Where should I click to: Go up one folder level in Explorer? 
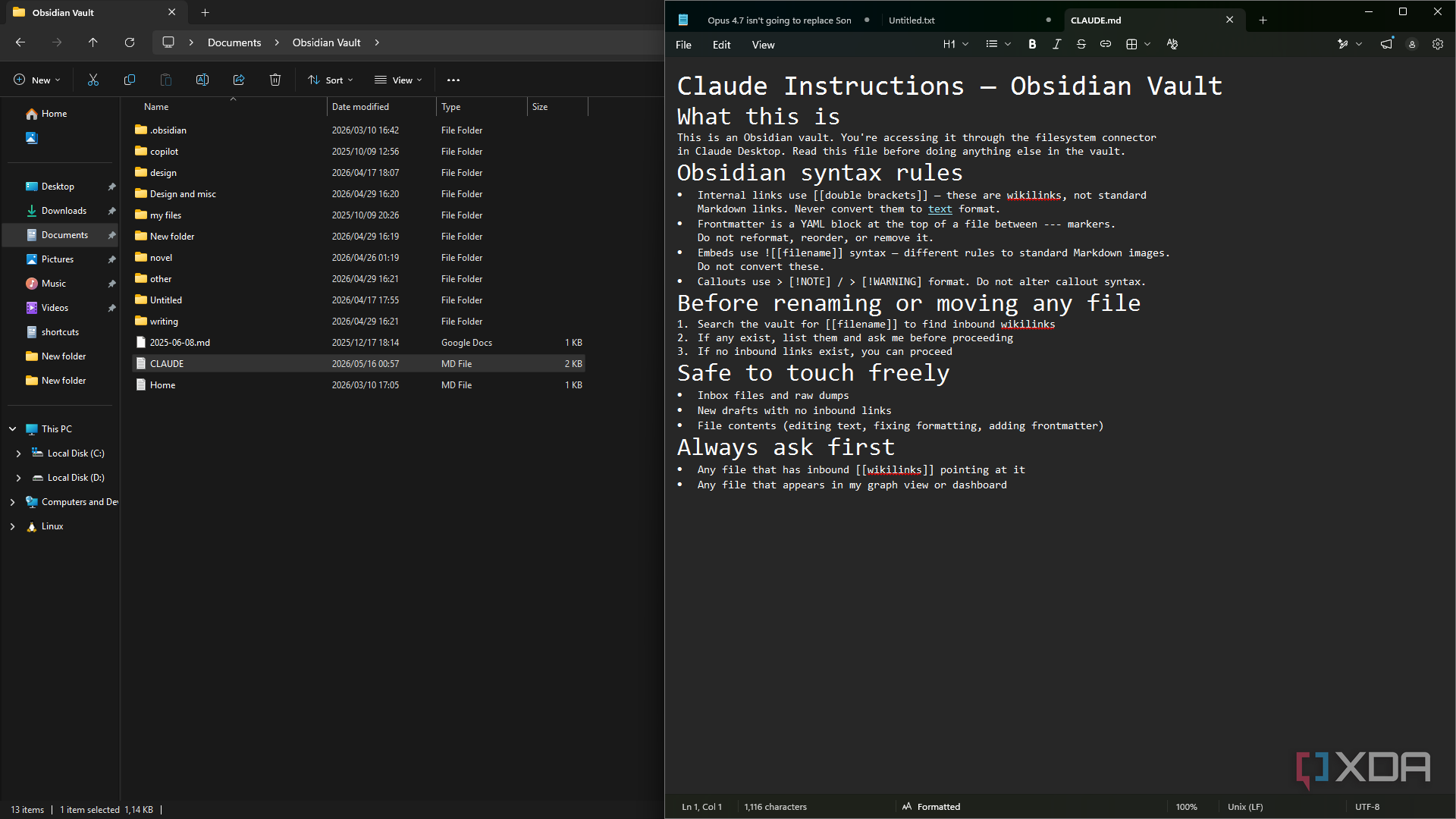click(93, 42)
